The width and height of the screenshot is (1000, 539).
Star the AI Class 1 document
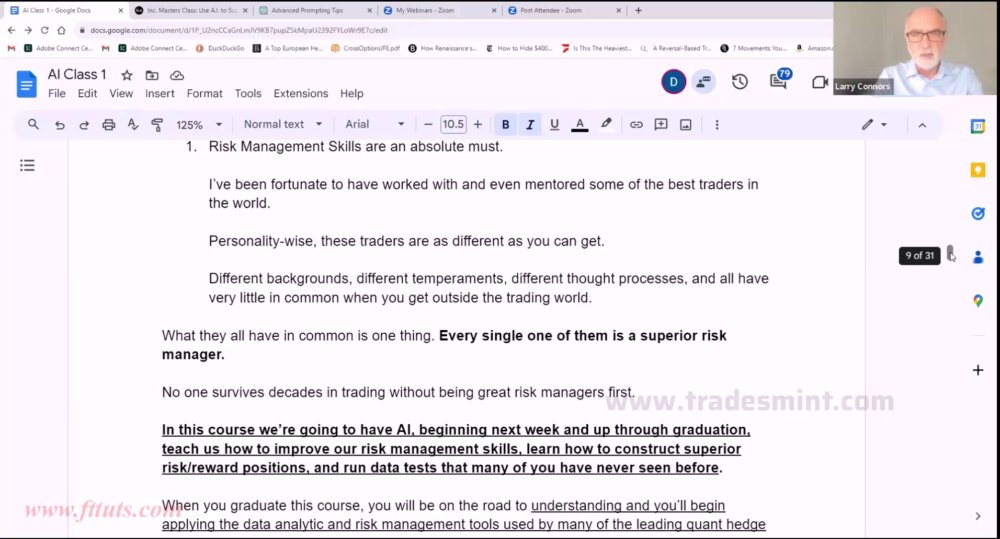pos(127,75)
